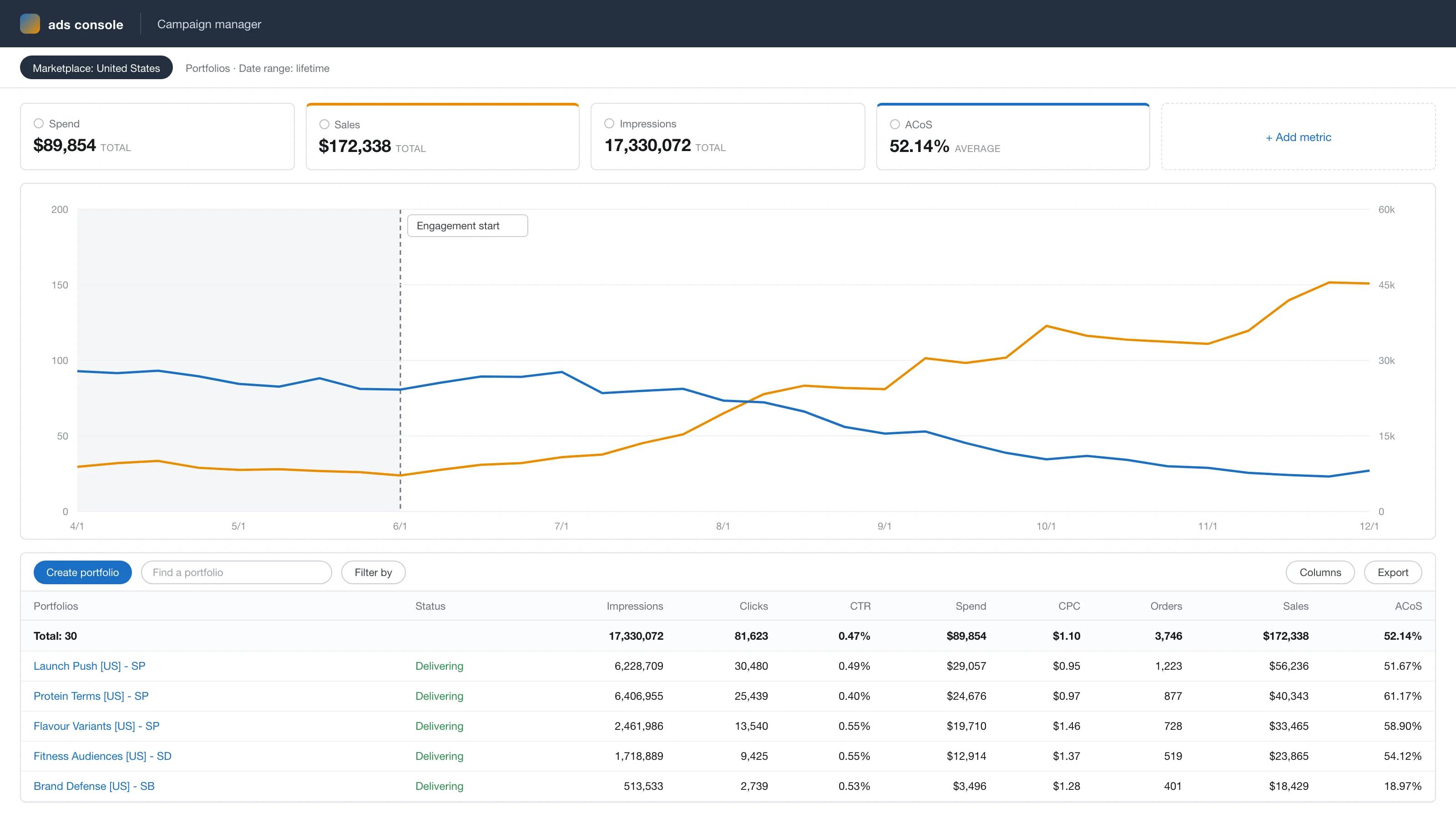Click Flavour Variants spend value $19,710
Viewport: 1456px width, 819px height.
tap(966, 726)
